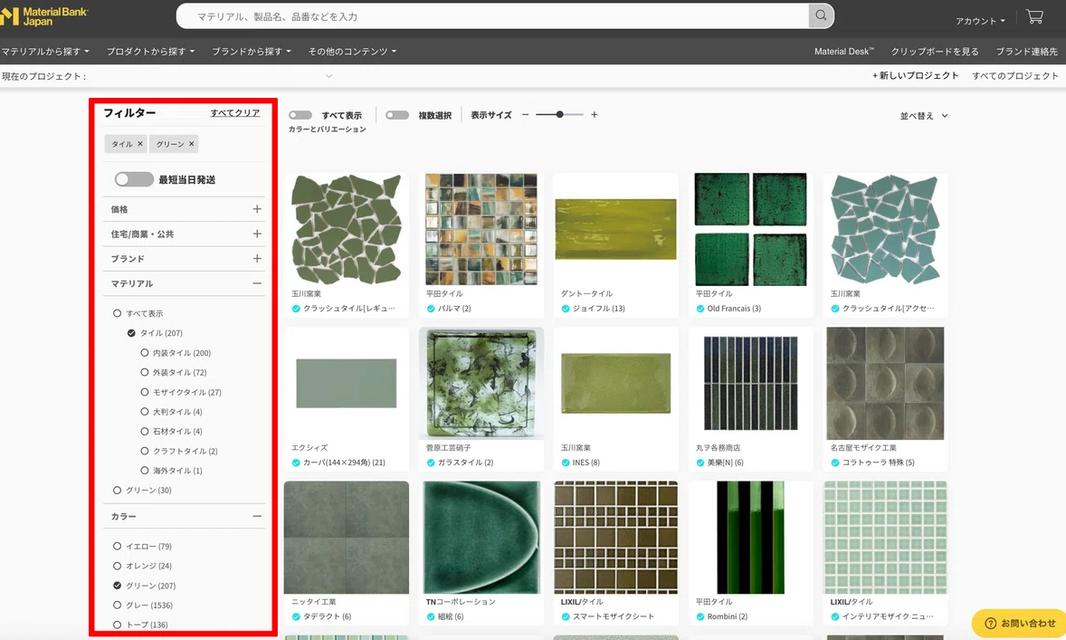Open the アカウント dropdown
This screenshot has width=1066, height=640.
(x=980, y=21)
